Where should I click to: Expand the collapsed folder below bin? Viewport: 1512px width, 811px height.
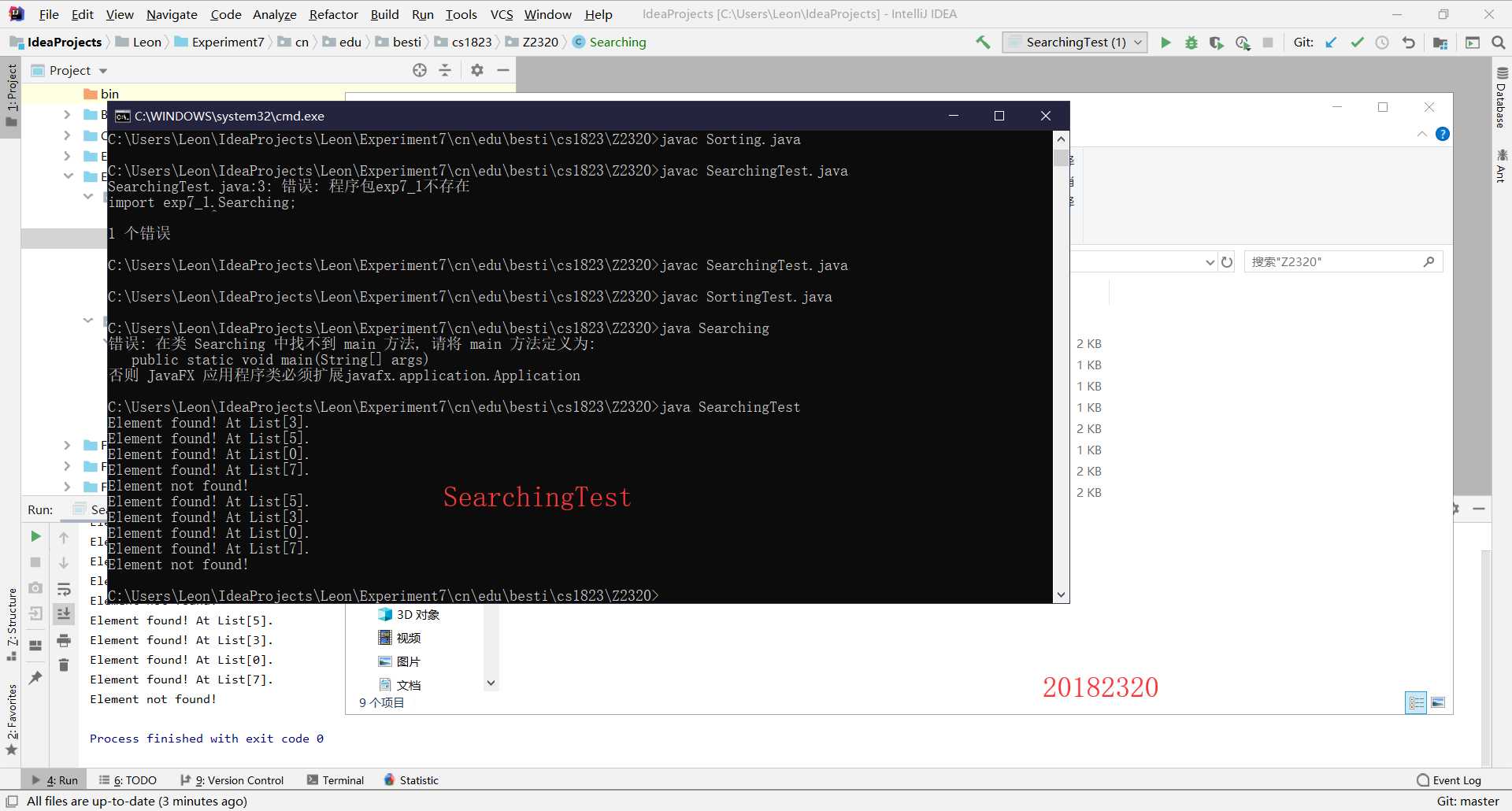[67, 115]
